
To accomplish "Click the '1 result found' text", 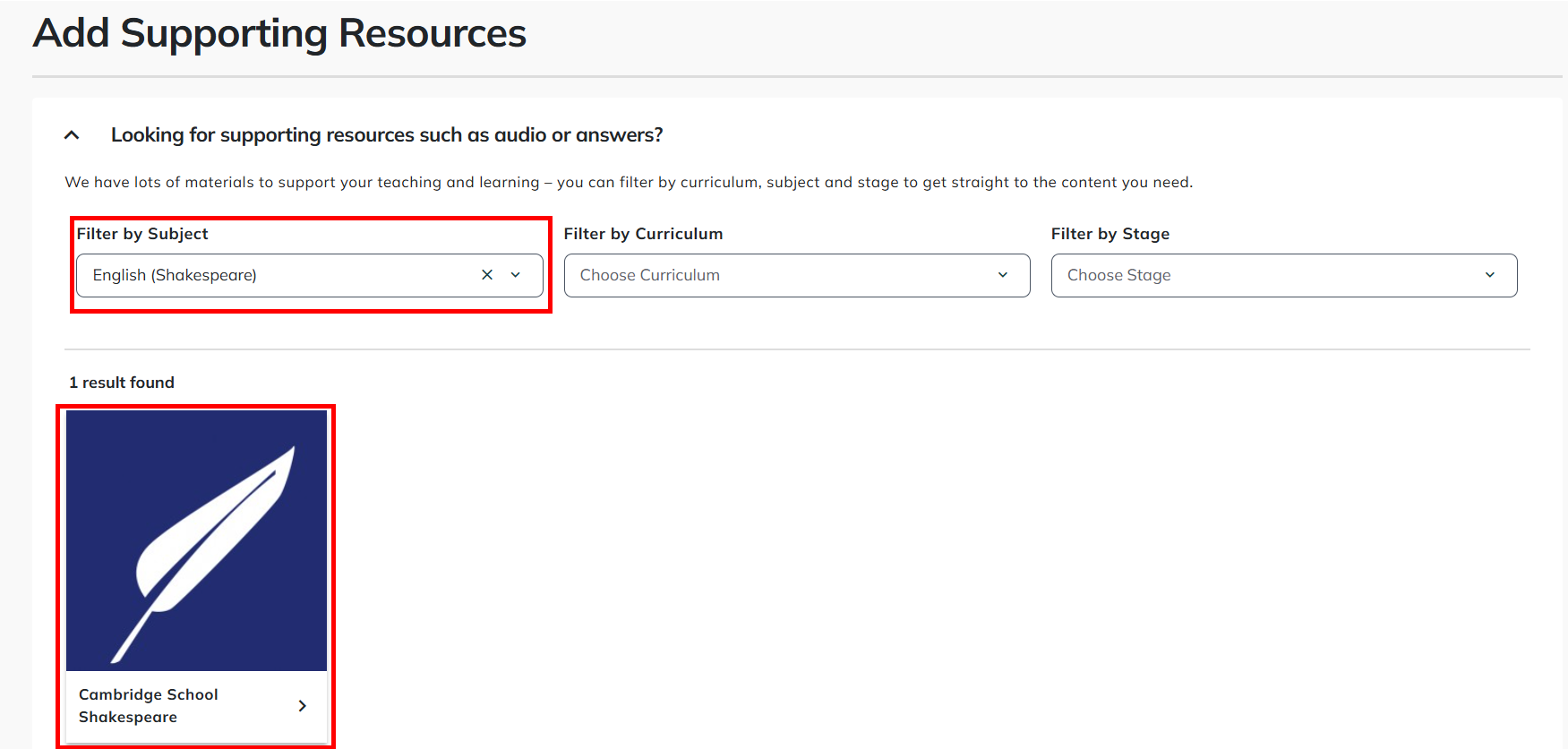I will coord(122,383).
